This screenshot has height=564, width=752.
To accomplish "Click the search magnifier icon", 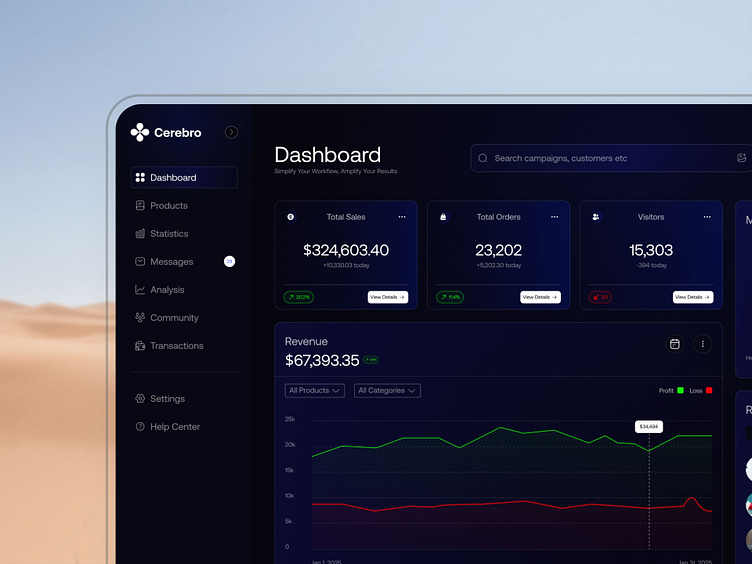I will tap(483, 158).
